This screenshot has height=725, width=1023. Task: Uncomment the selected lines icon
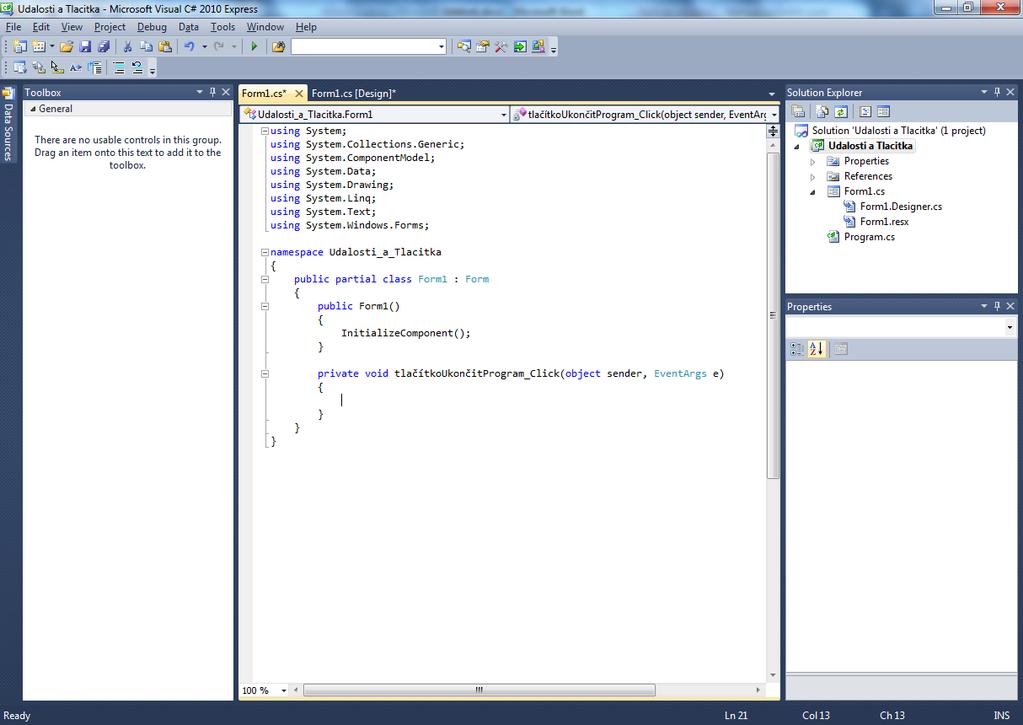(x=137, y=67)
